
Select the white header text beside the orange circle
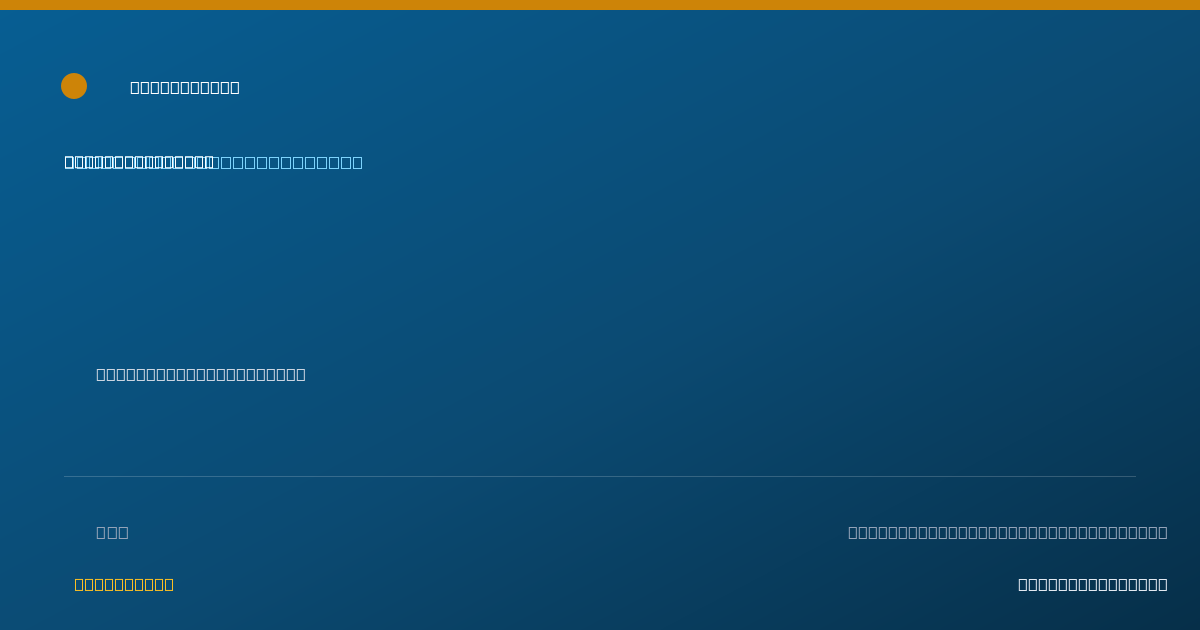(x=185, y=87)
